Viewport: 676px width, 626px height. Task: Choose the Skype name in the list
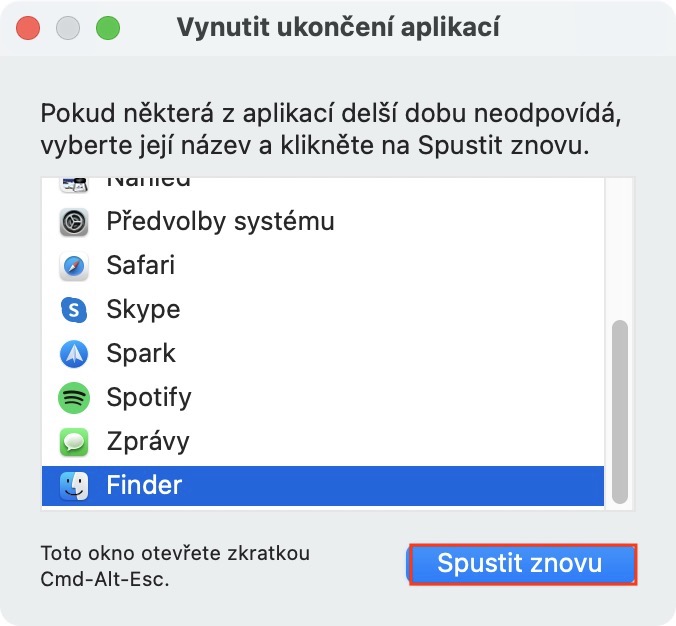tap(143, 309)
